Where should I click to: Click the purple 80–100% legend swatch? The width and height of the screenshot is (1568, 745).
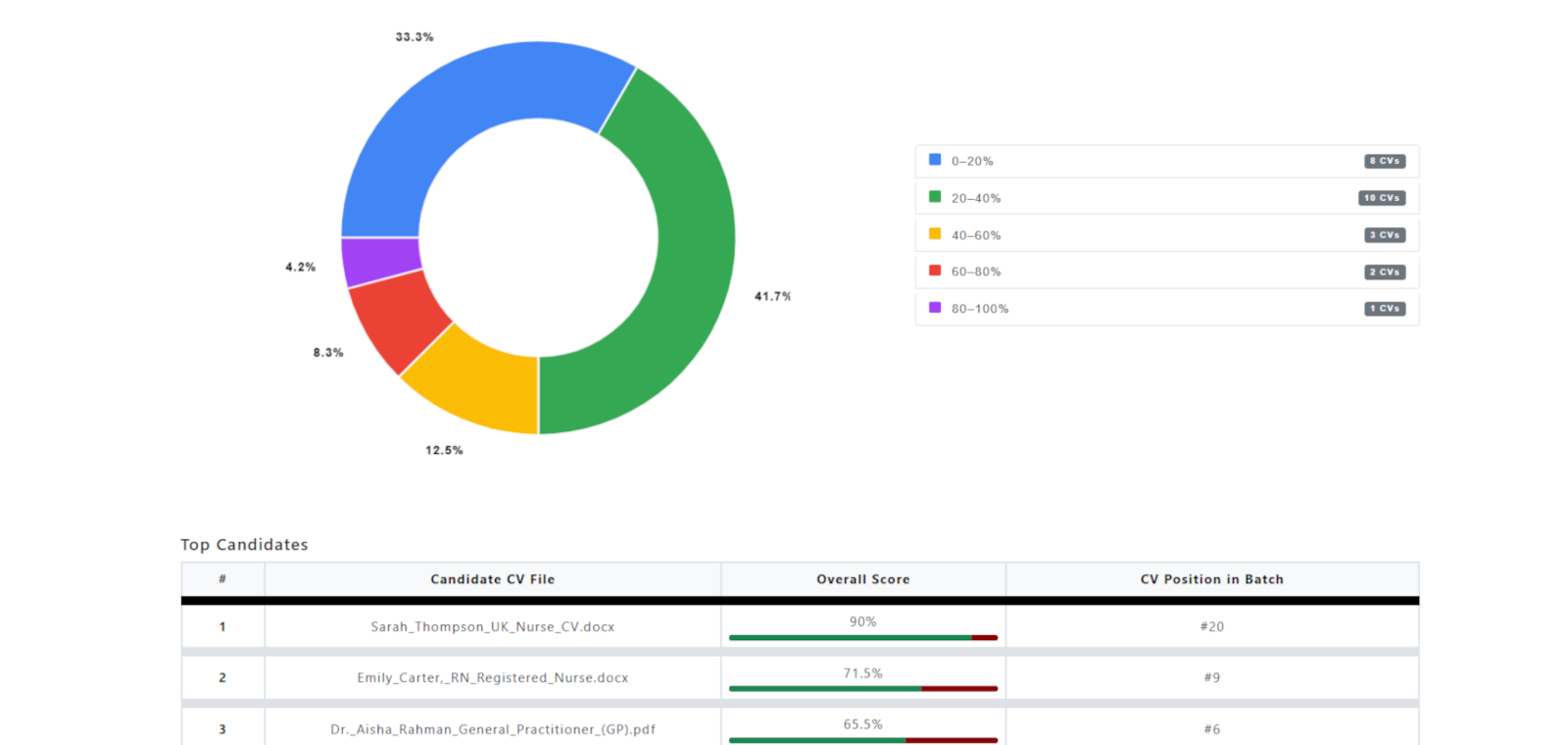click(935, 308)
